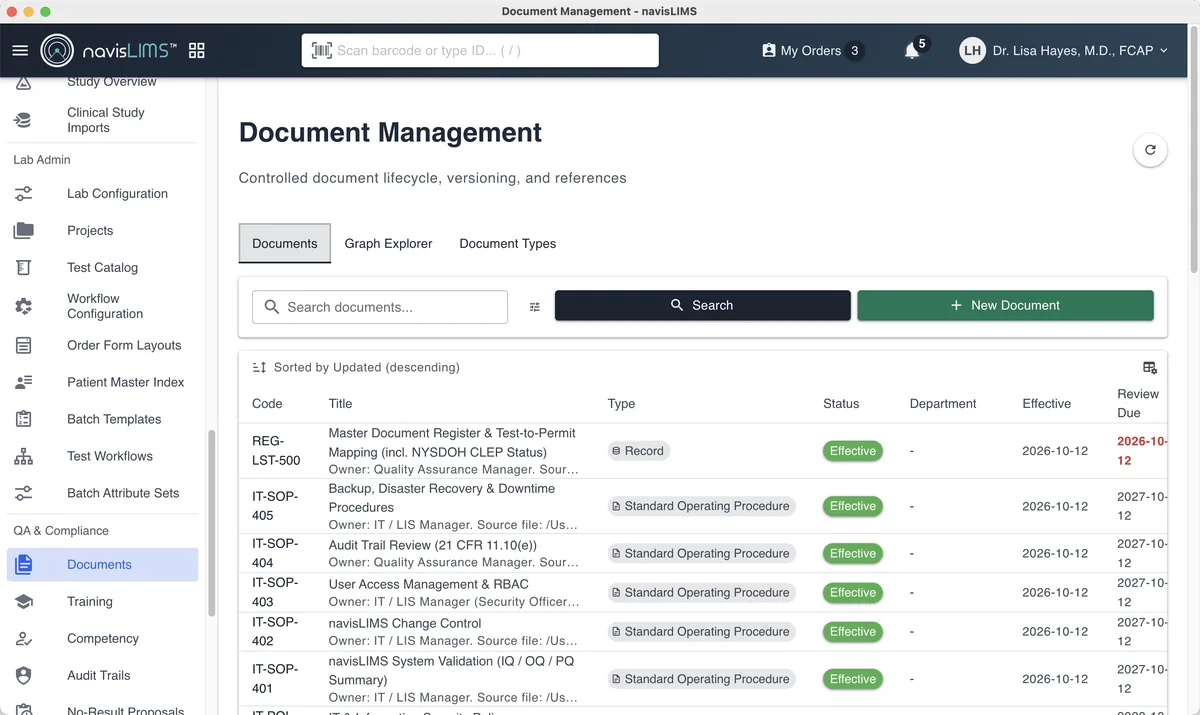Open the hamburger navigation menu

click(20, 50)
